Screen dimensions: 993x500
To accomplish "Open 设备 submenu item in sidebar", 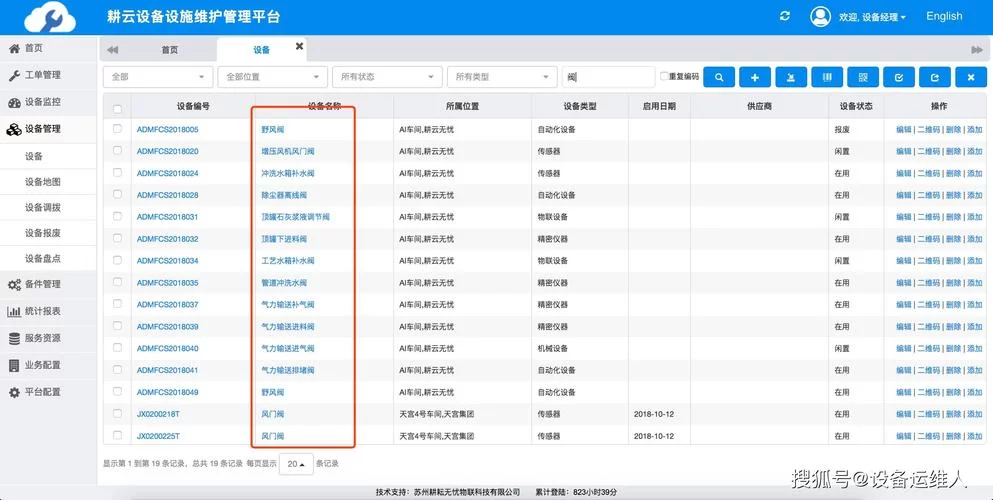I will click(48, 156).
